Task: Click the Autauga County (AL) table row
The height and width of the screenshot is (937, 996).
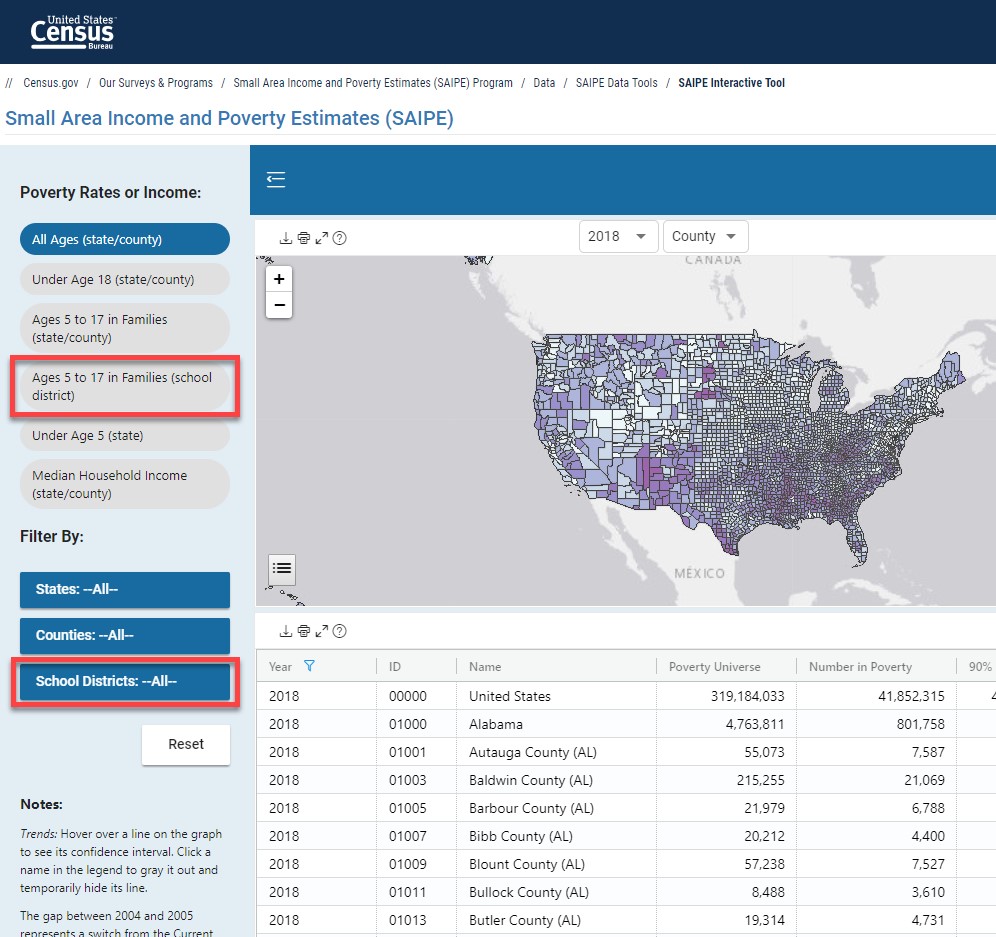Action: coord(531,752)
